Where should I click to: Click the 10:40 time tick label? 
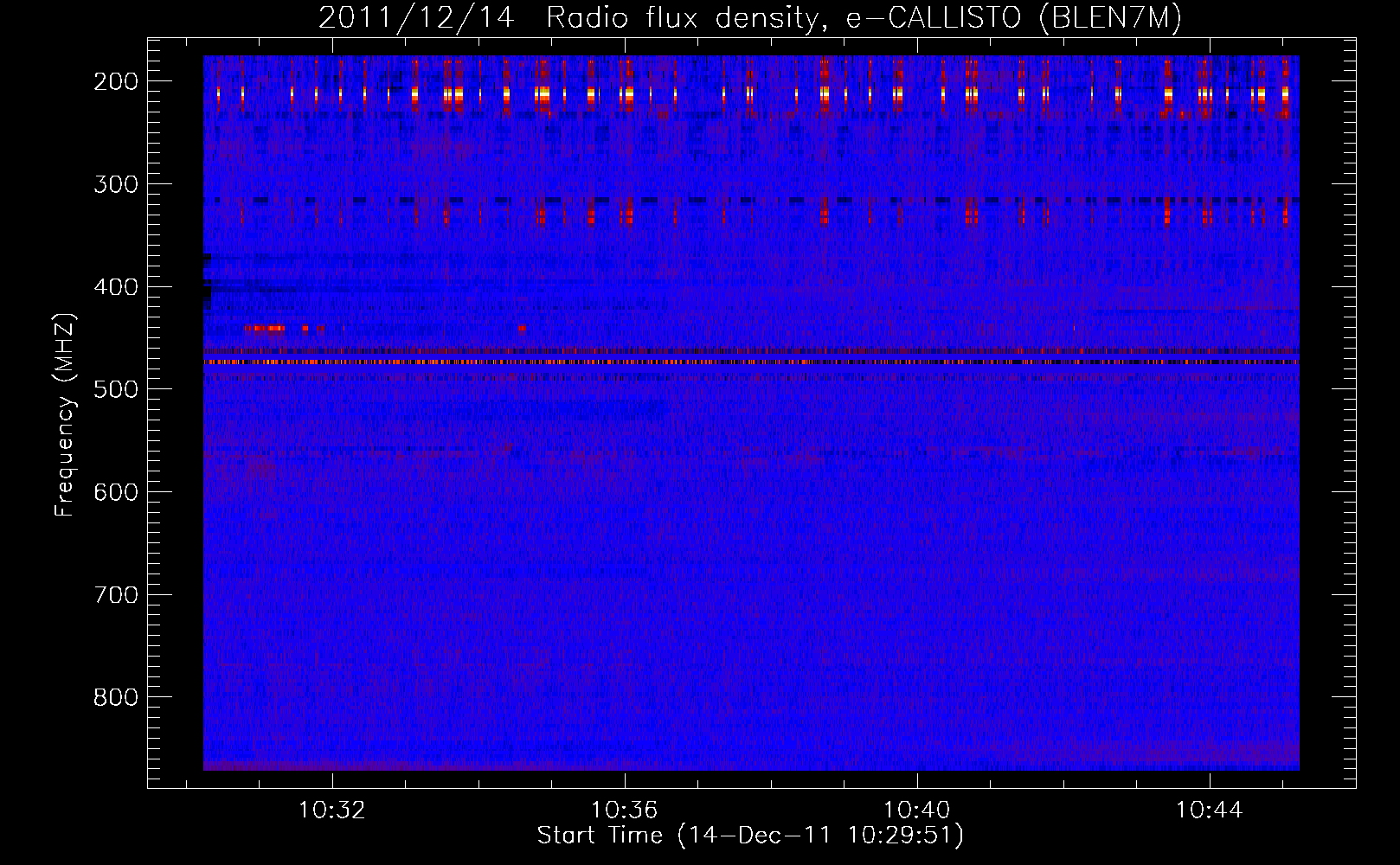coord(916,811)
